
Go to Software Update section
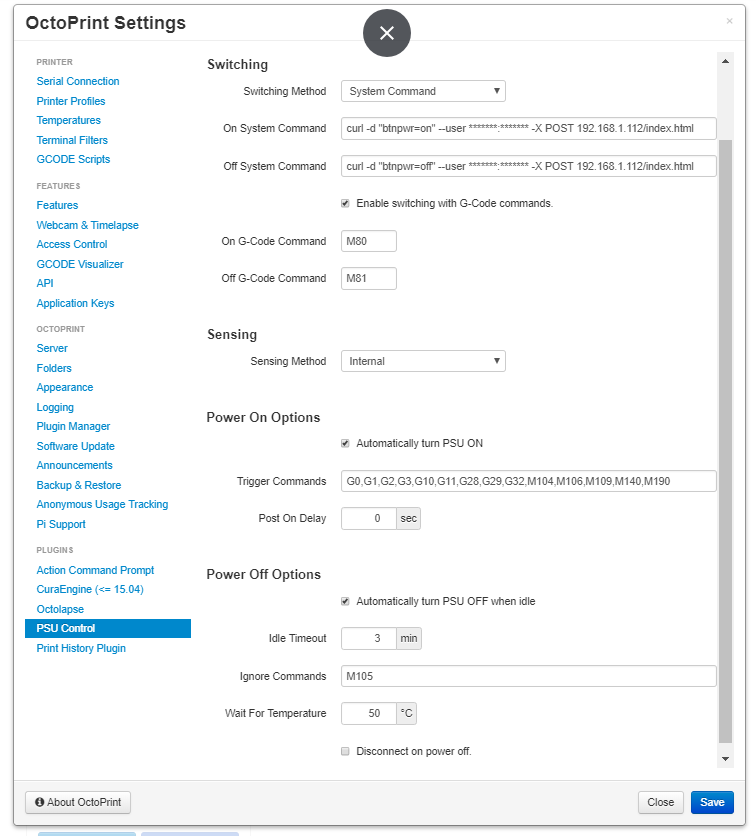(x=76, y=446)
